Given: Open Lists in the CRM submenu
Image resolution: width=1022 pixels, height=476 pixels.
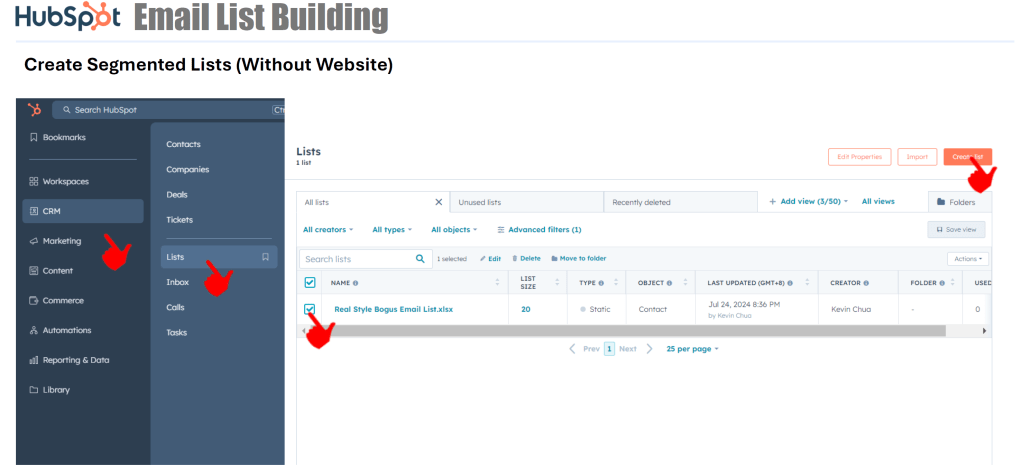Looking at the screenshot, I should coord(219,257).
